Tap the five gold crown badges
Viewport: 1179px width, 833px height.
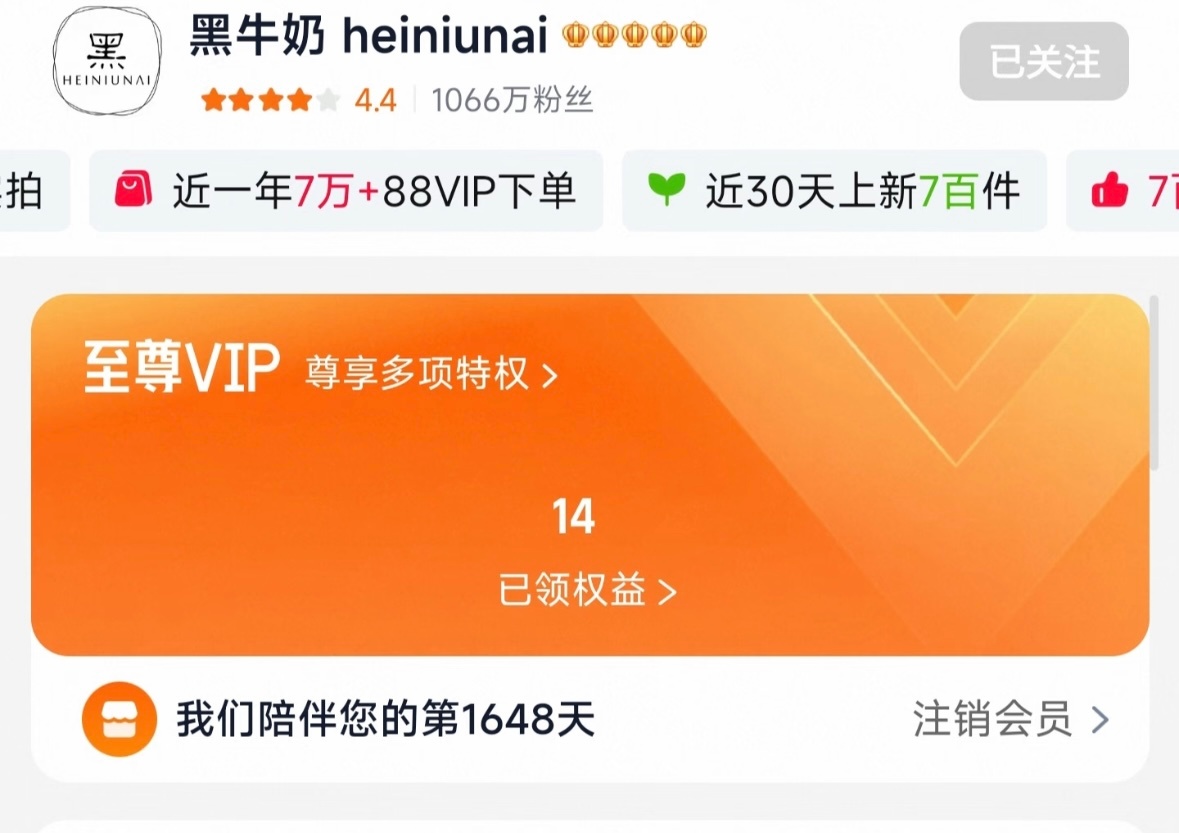tap(635, 35)
